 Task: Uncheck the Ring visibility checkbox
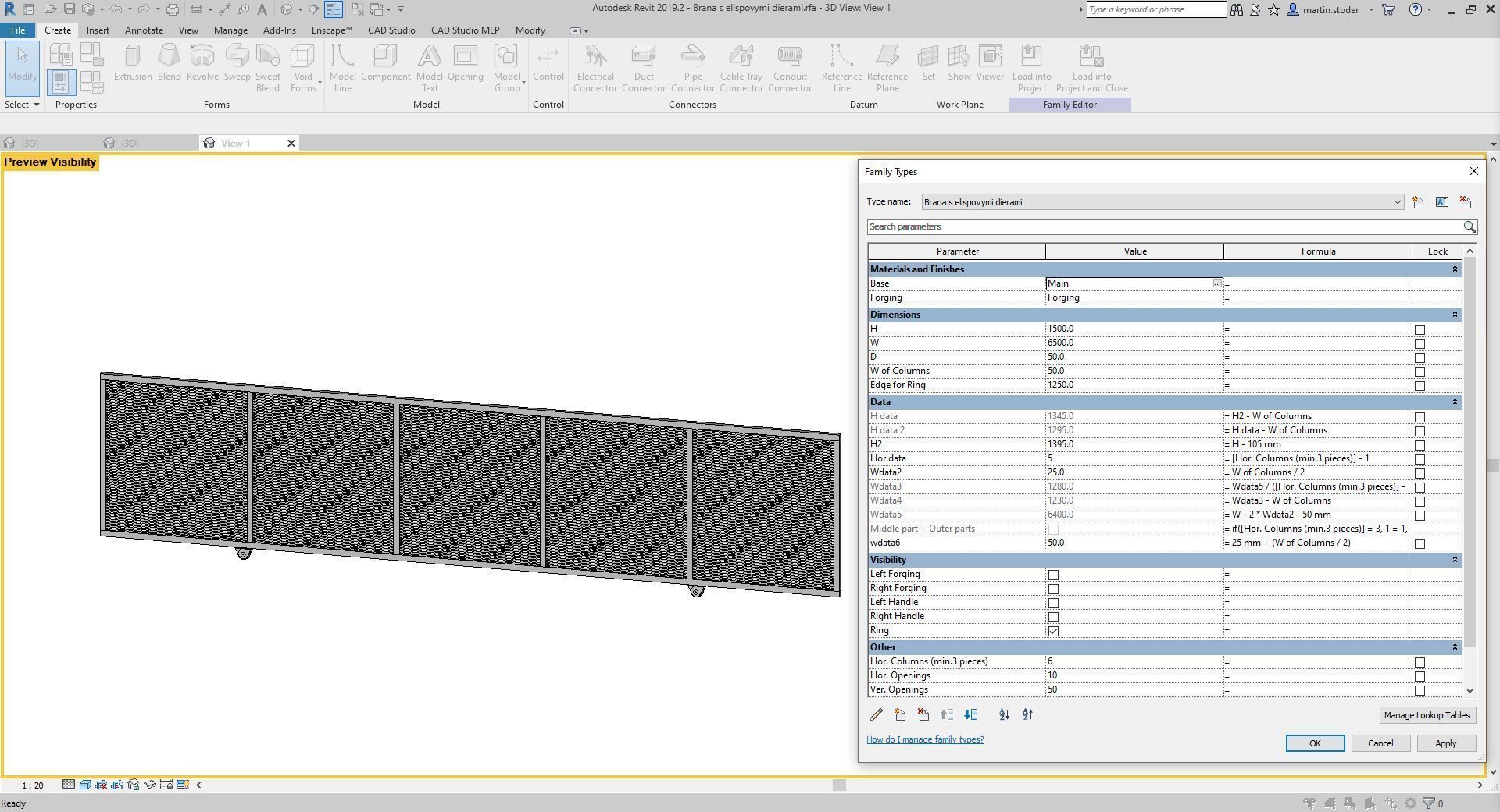[x=1053, y=631]
